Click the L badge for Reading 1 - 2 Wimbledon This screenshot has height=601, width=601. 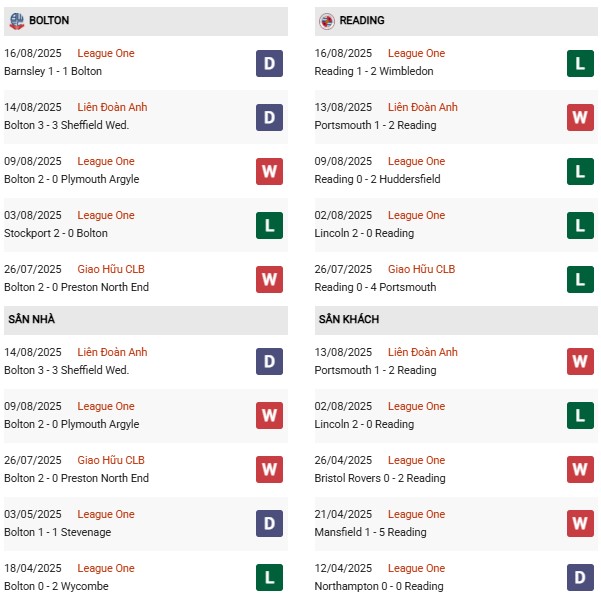click(580, 63)
